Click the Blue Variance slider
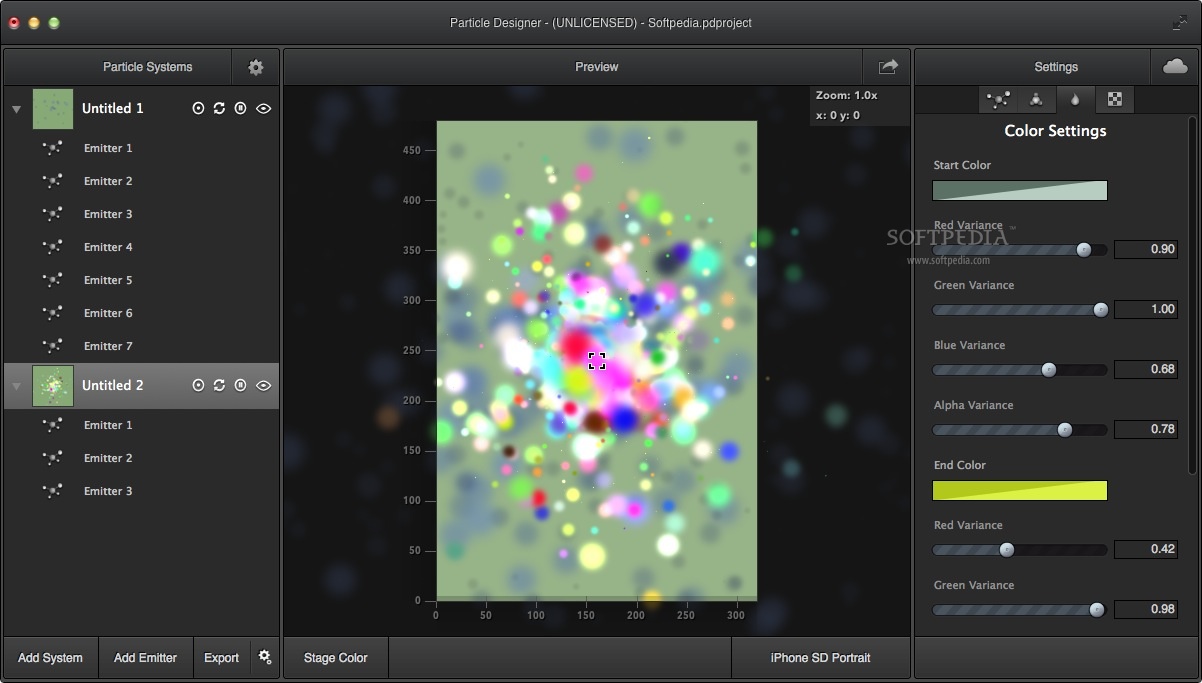Image resolution: width=1202 pixels, height=683 pixels. pyautogui.click(x=1020, y=370)
